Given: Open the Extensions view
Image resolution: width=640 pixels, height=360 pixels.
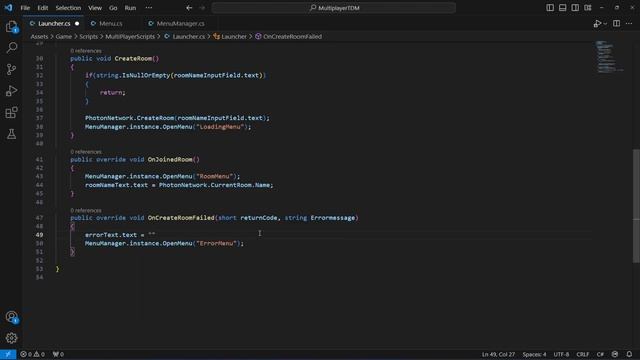Looking at the screenshot, I should [11, 112].
